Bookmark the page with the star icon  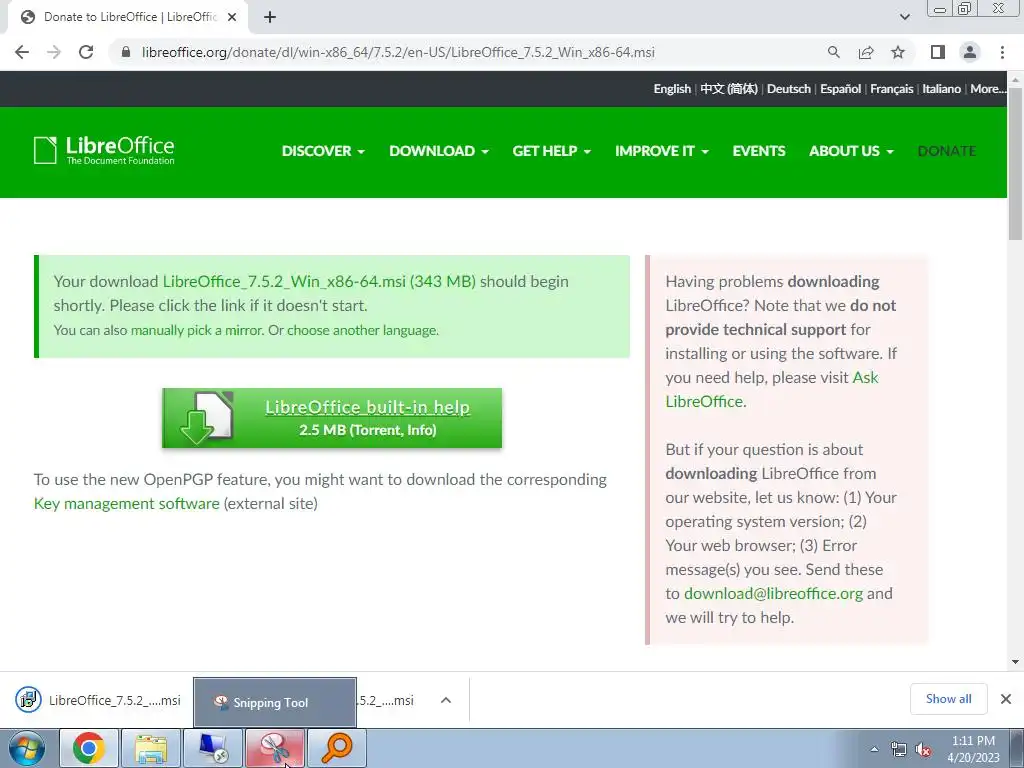coord(898,52)
